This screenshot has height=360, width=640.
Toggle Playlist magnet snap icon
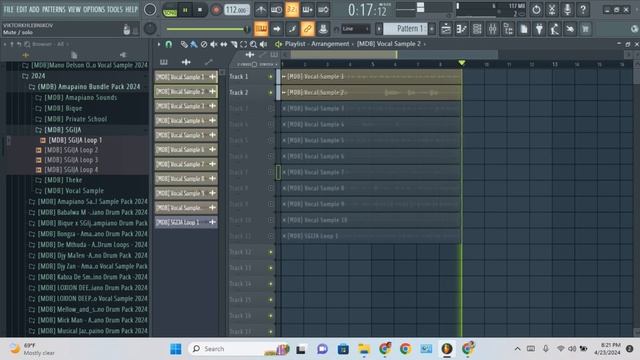(x=169, y=44)
